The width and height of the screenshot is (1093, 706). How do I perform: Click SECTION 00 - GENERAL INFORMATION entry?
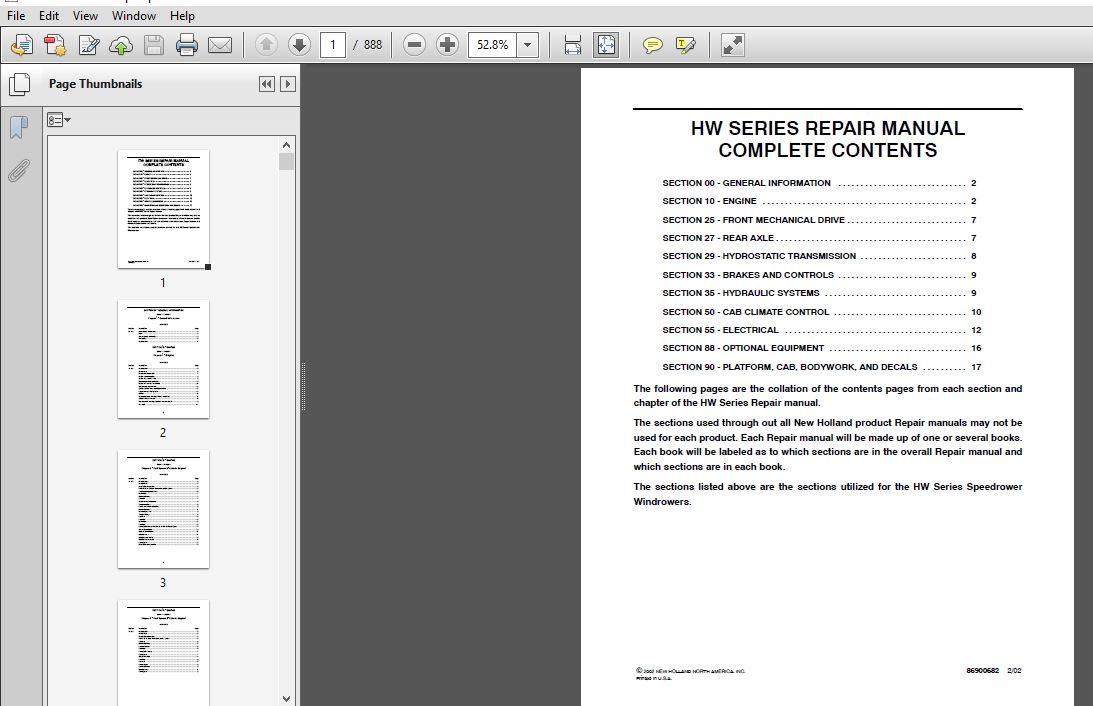coord(819,183)
